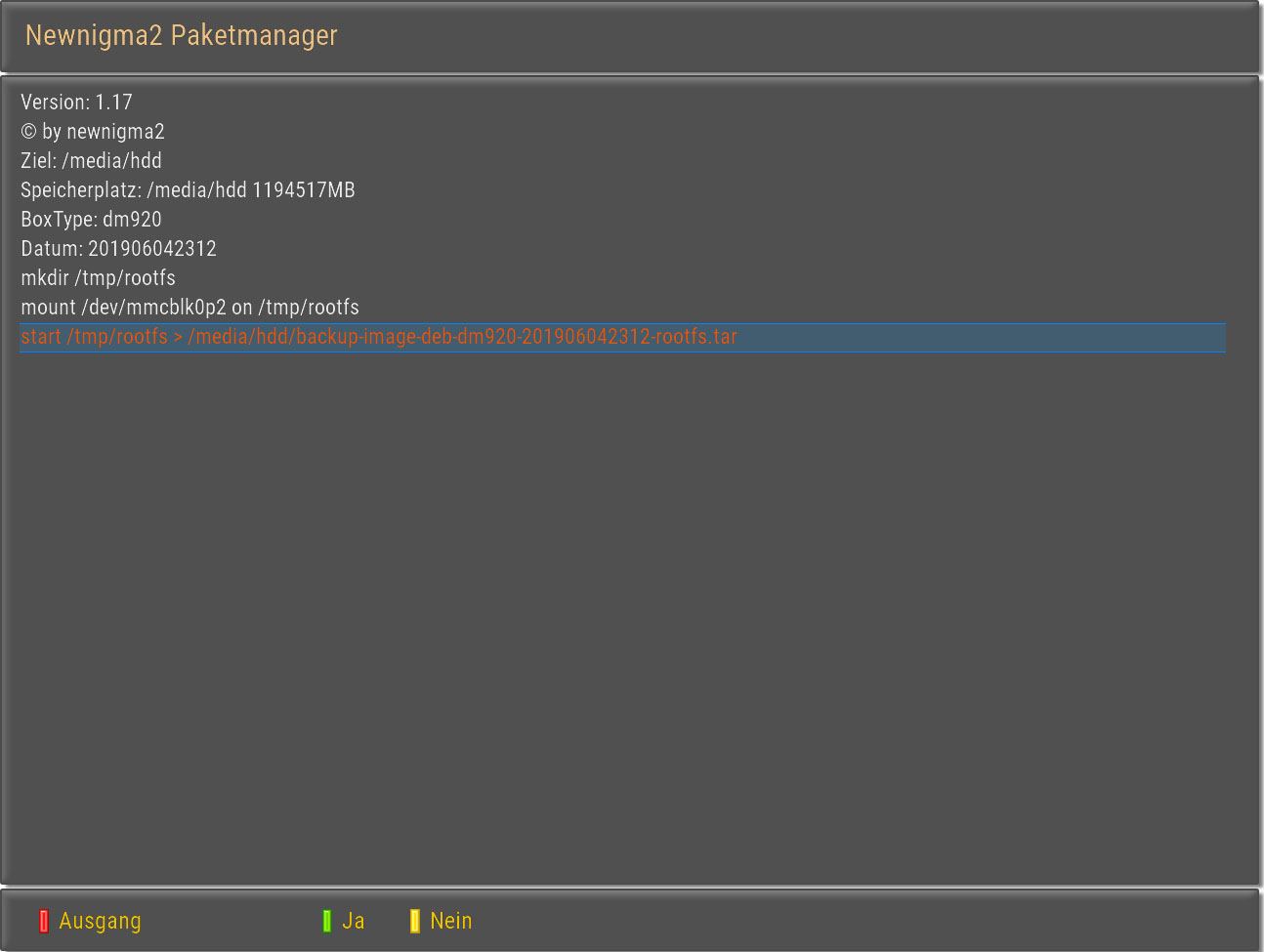Select the BoxType: dm920 line
1264x952 pixels.
[x=91, y=220]
